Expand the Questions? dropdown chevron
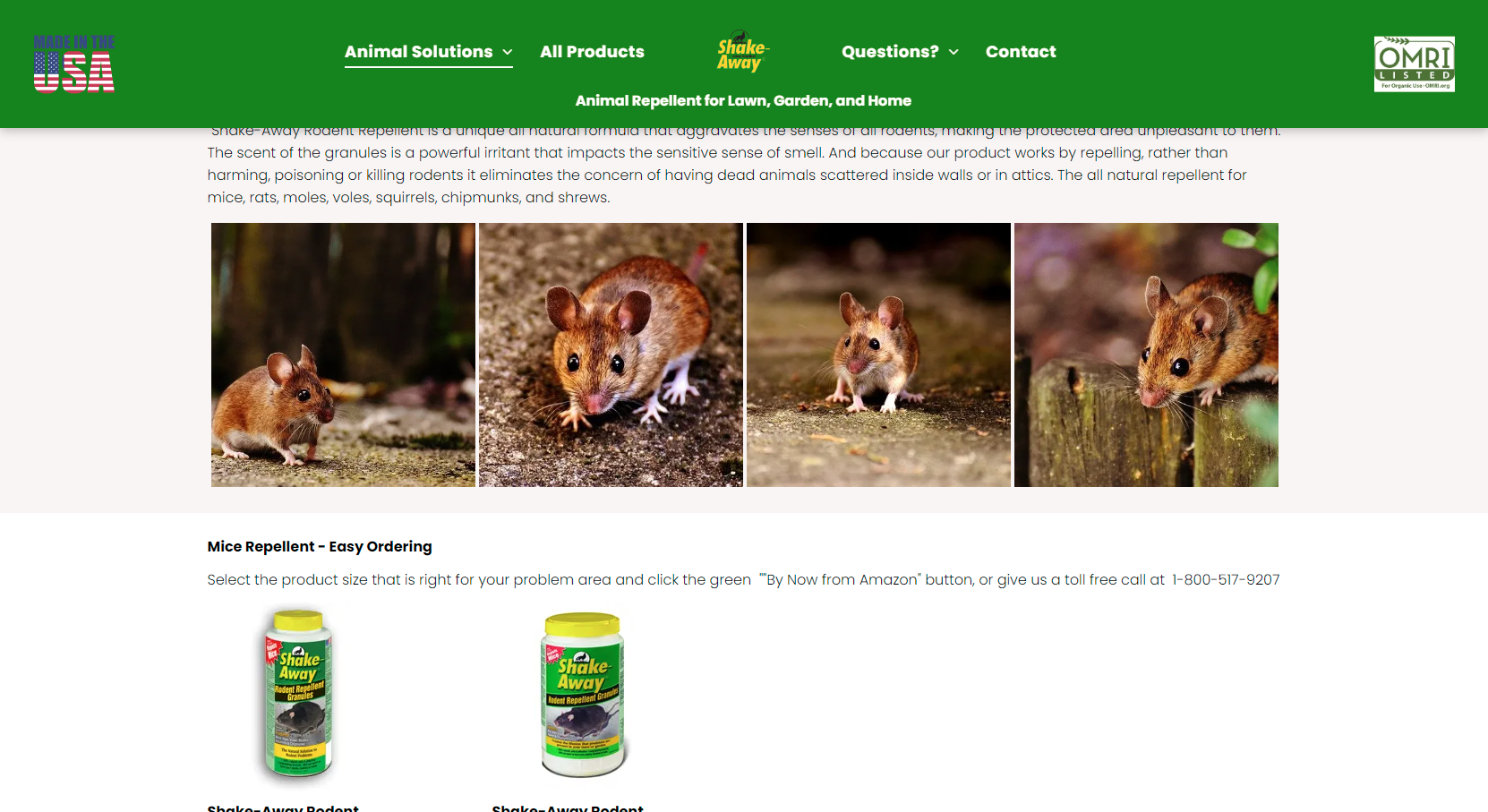 (954, 52)
